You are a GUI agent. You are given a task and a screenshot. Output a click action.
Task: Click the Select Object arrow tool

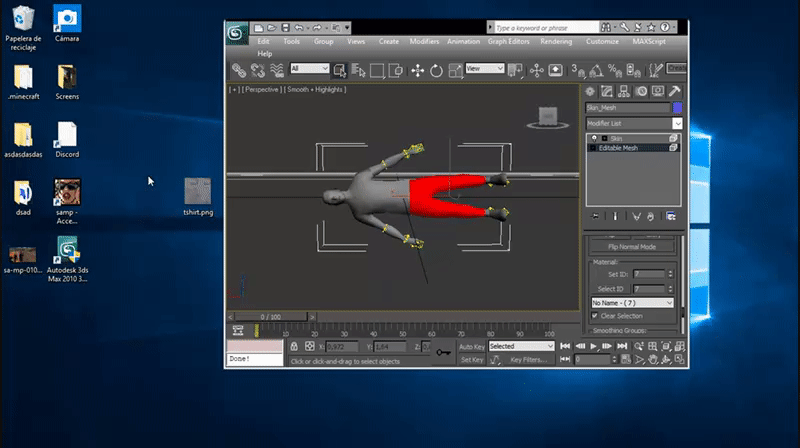339,70
